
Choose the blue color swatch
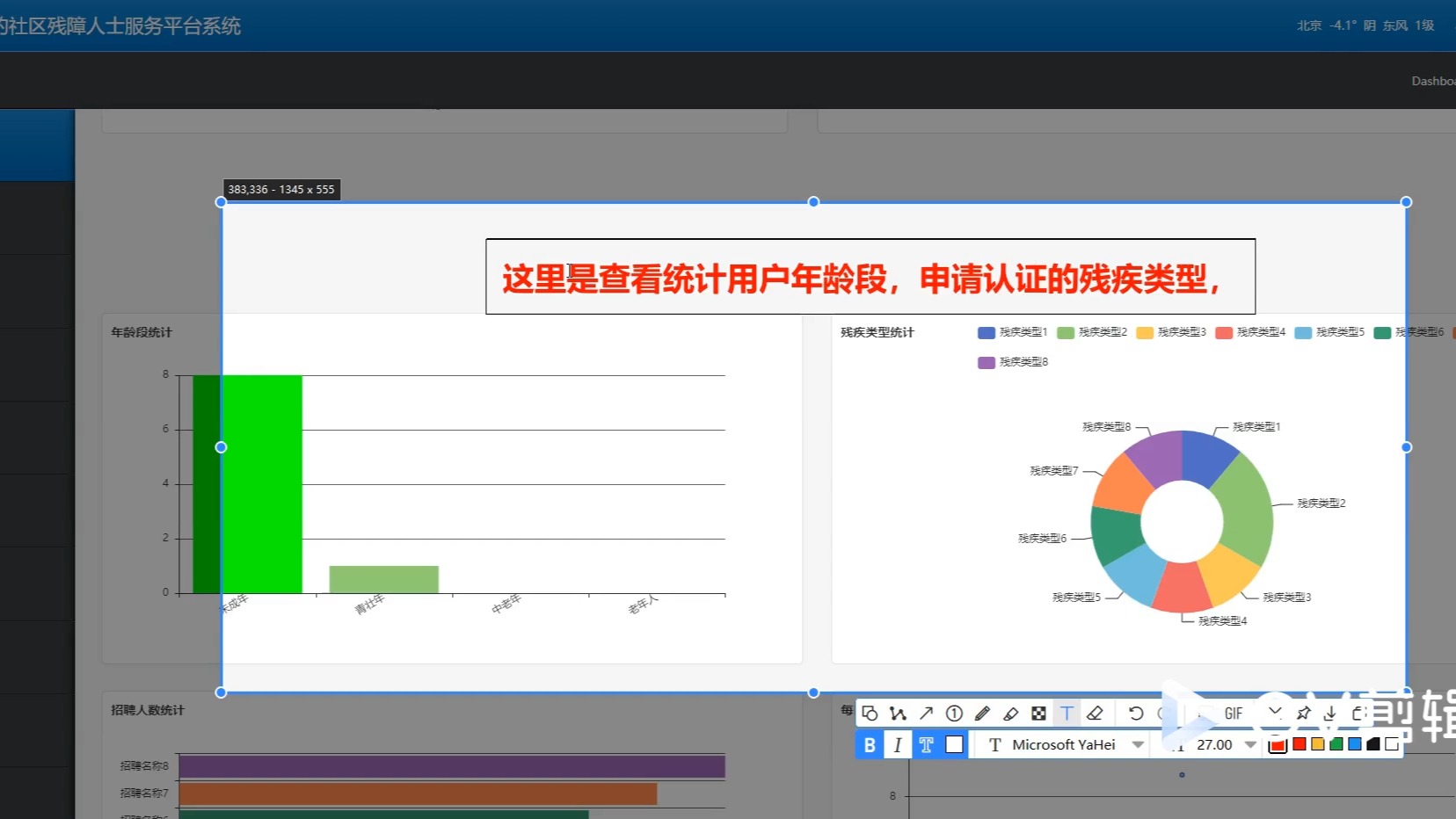[x=1355, y=744]
